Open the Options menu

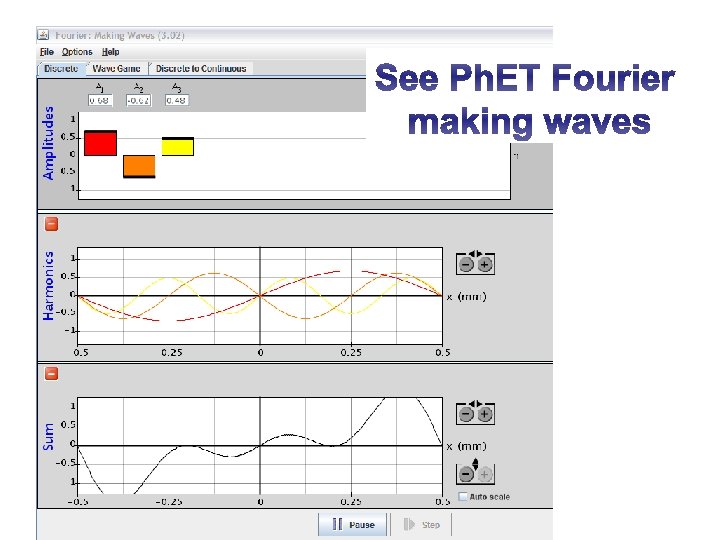[x=77, y=52]
